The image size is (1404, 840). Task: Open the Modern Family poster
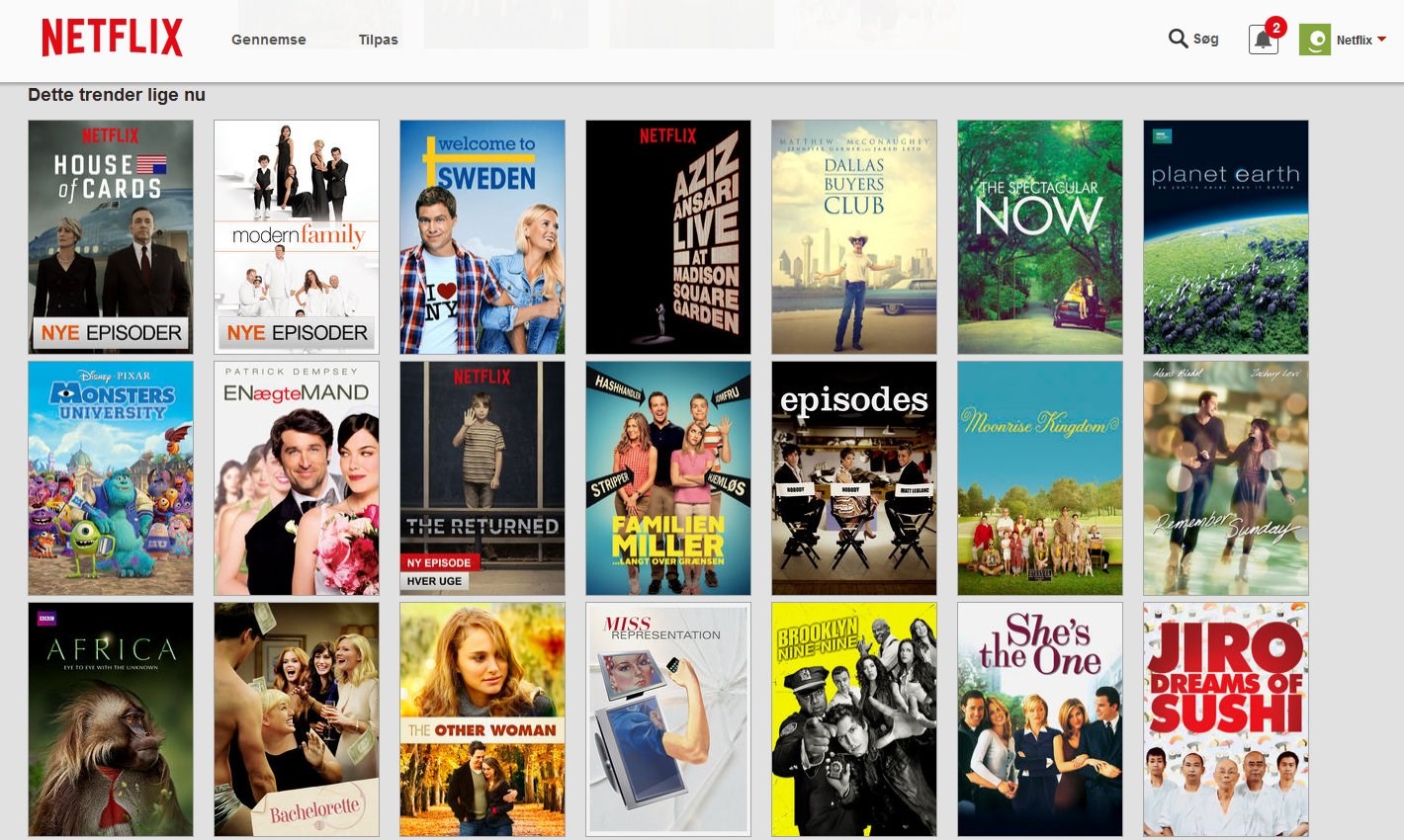click(x=297, y=237)
